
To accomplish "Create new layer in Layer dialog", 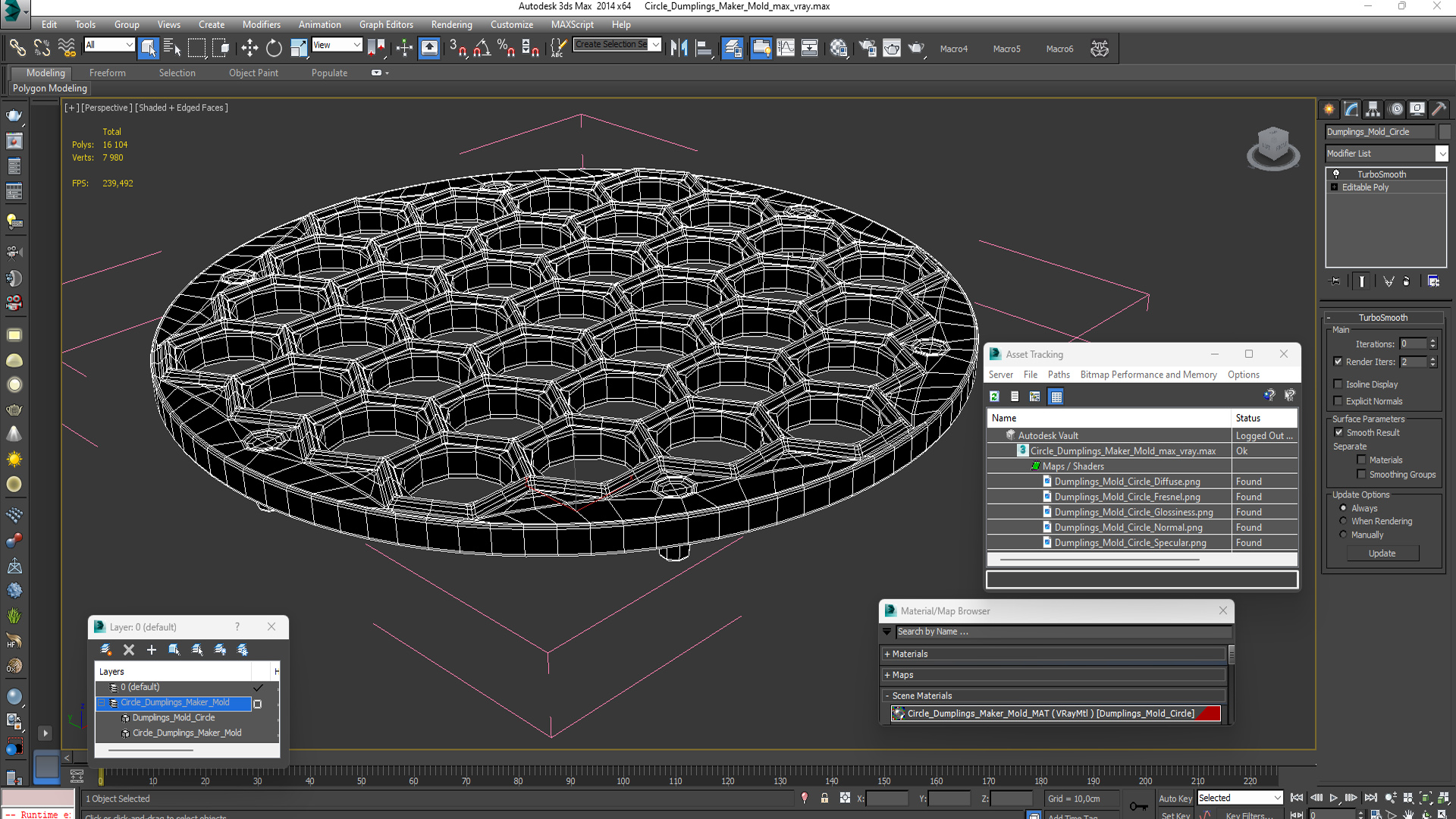I will coord(105,650).
